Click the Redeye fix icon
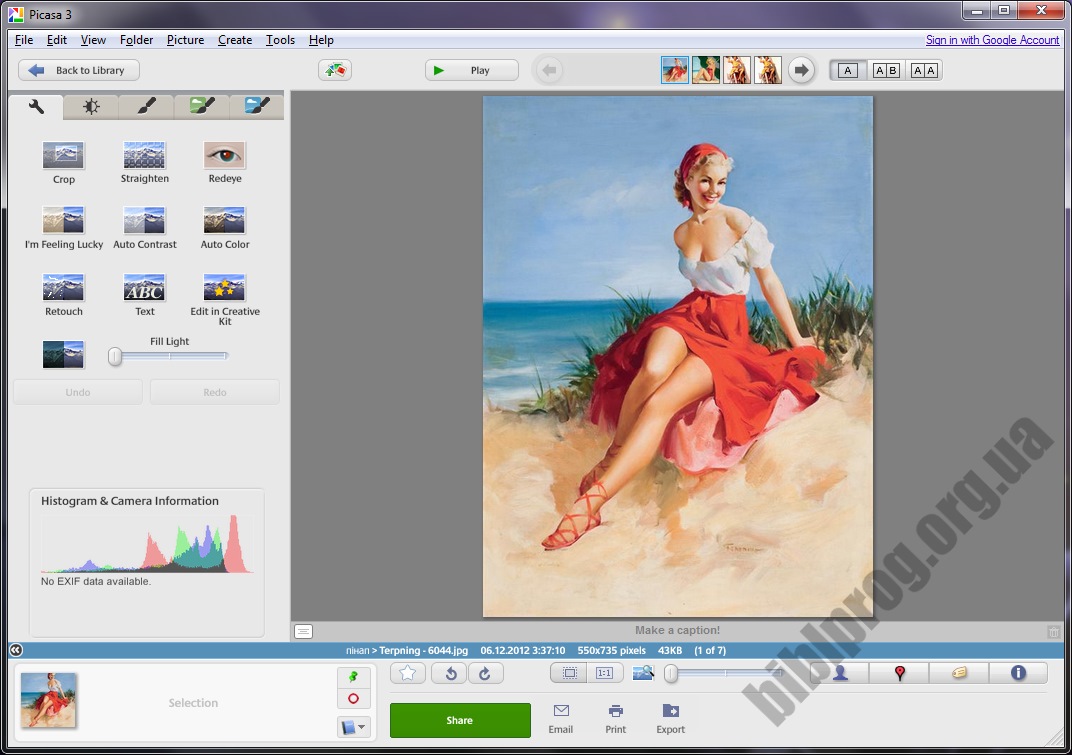1072x755 pixels. [x=224, y=156]
